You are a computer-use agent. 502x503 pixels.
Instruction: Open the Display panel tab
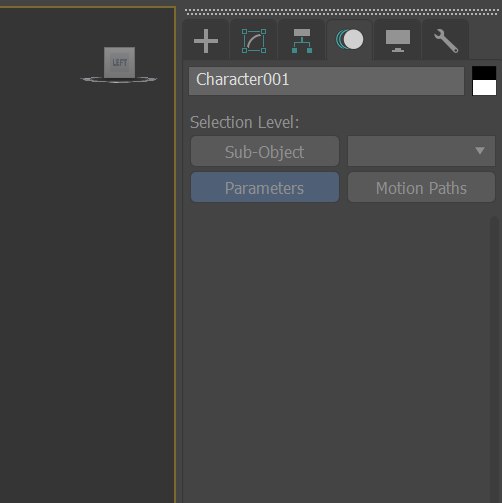[397, 41]
